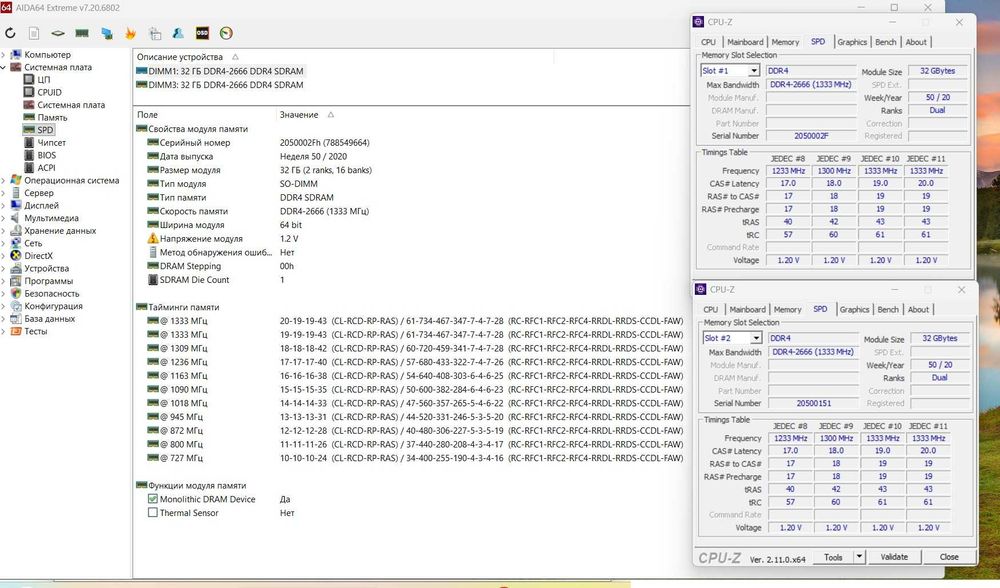
Task: Open the CPUID tree entry
Action: [x=49, y=92]
